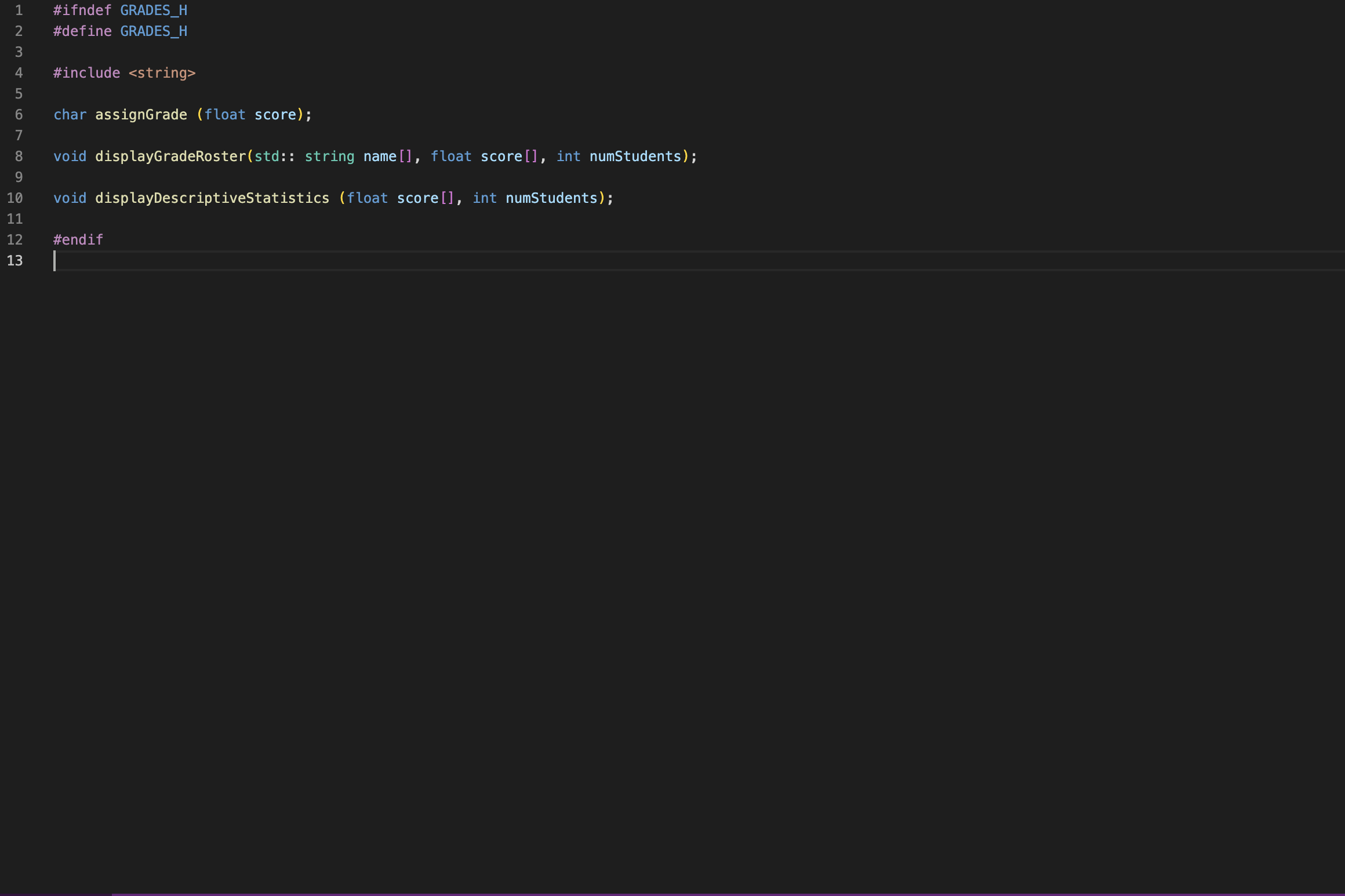Viewport: 1345px width, 896px height.
Task: Place cursor in the GRADES_H macro name
Action: tap(152, 10)
